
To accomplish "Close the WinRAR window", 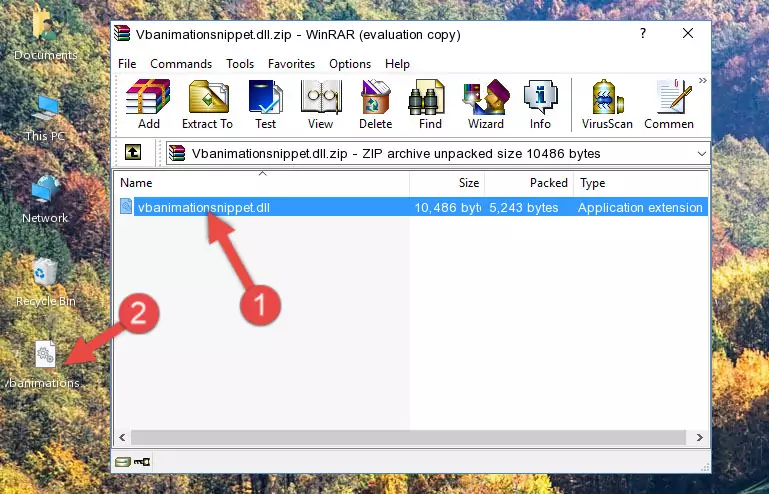I will click(688, 33).
